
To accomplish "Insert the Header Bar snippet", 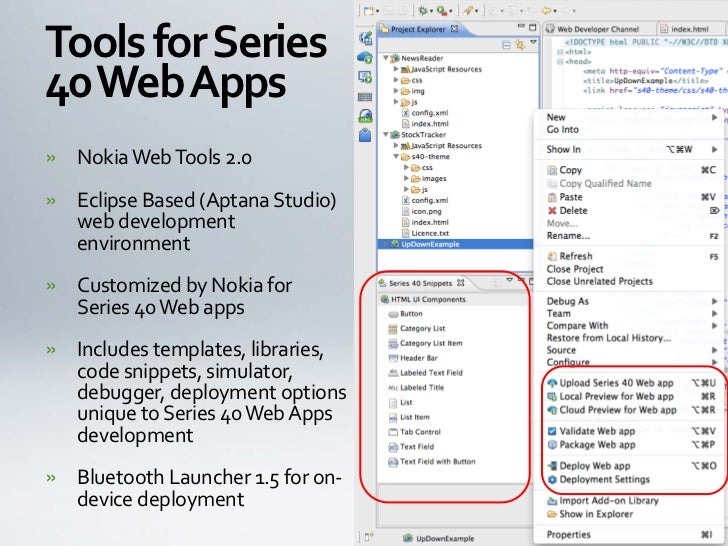I will [413, 358].
